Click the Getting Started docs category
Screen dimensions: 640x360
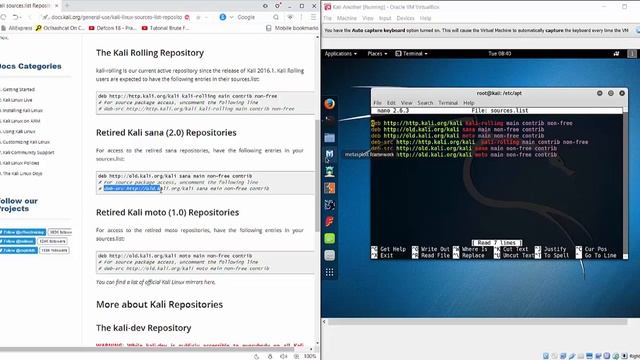tap(18, 89)
